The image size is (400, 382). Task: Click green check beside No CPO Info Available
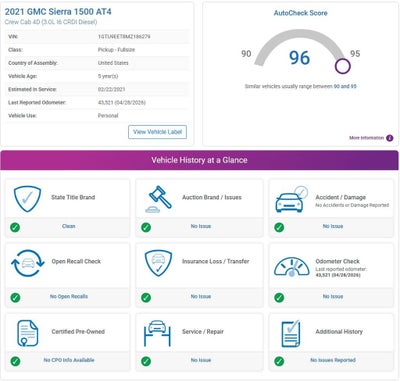point(15,361)
